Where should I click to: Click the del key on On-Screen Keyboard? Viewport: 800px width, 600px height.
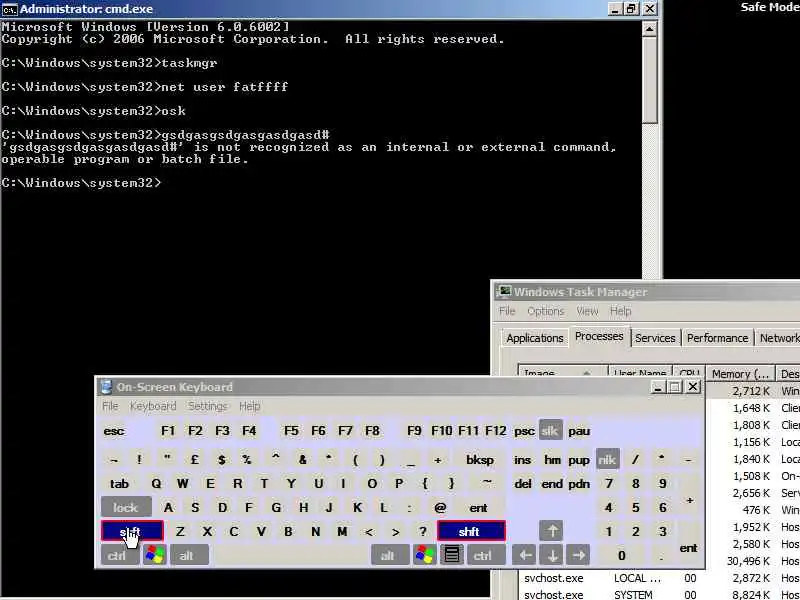pos(523,483)
